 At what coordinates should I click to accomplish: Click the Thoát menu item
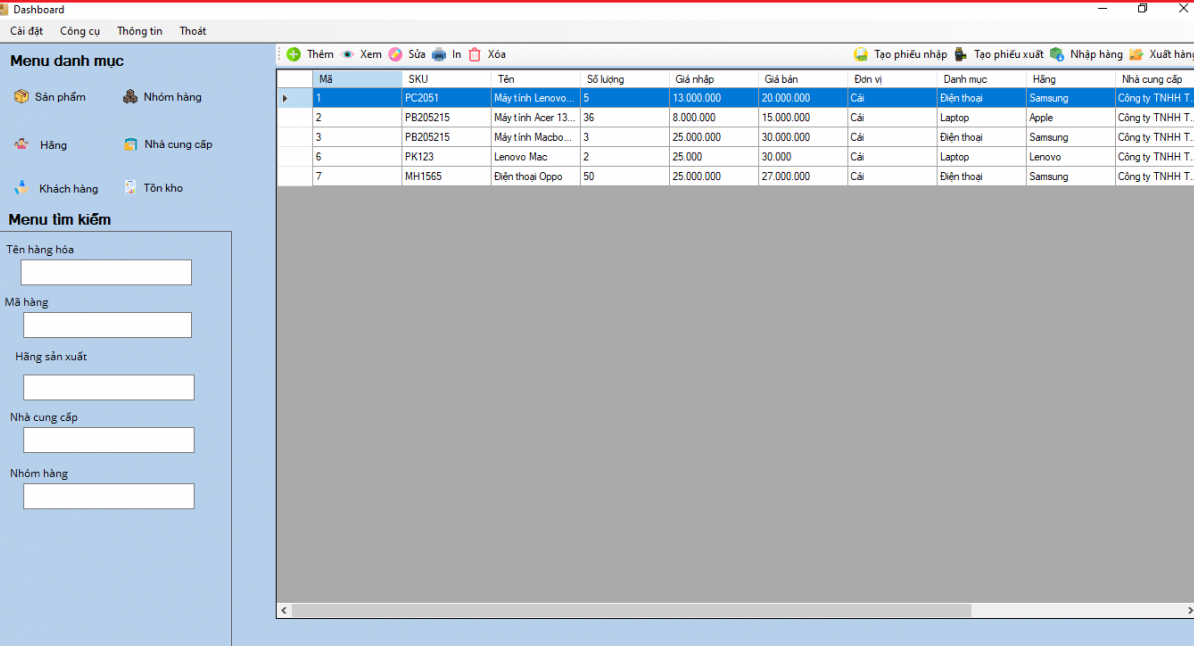[193, 31]
